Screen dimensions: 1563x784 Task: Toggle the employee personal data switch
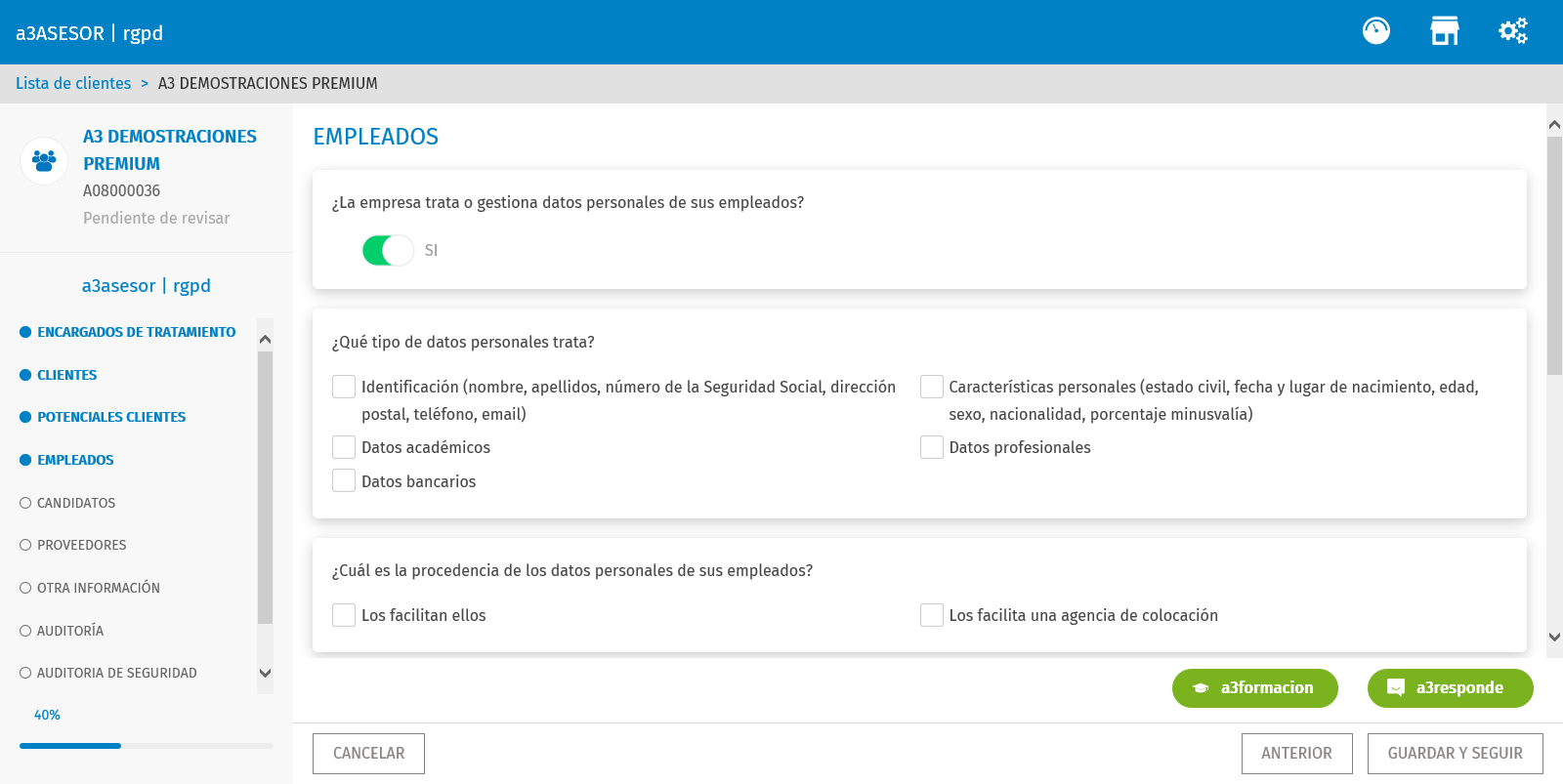(388, 250)
